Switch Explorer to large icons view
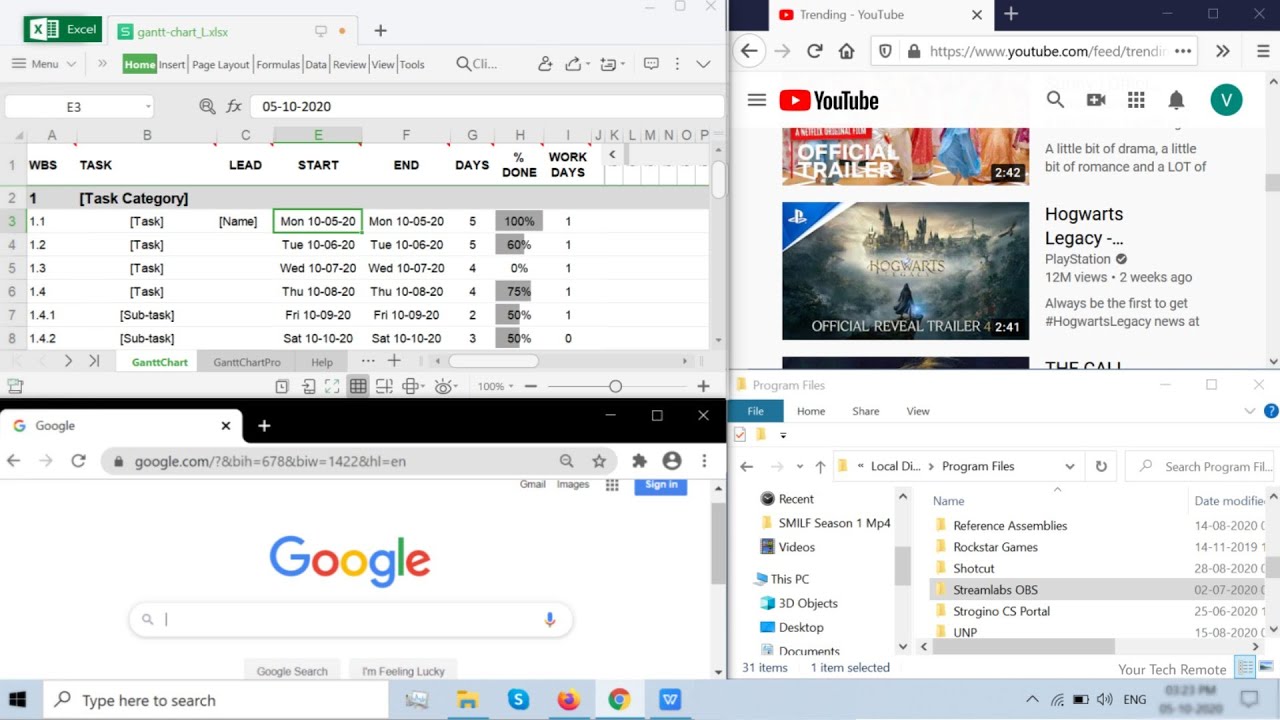1280x720 pixels. (x=1266, y=667)
